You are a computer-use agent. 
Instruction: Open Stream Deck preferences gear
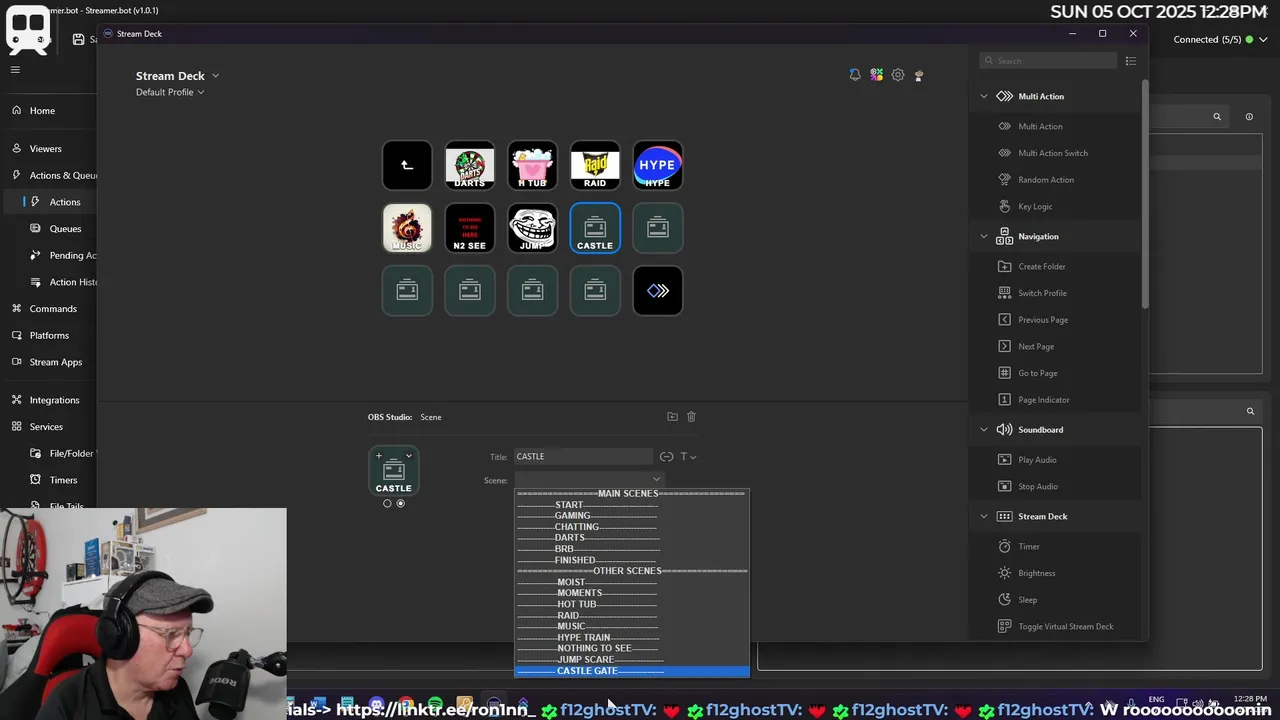tap(898, 75)
